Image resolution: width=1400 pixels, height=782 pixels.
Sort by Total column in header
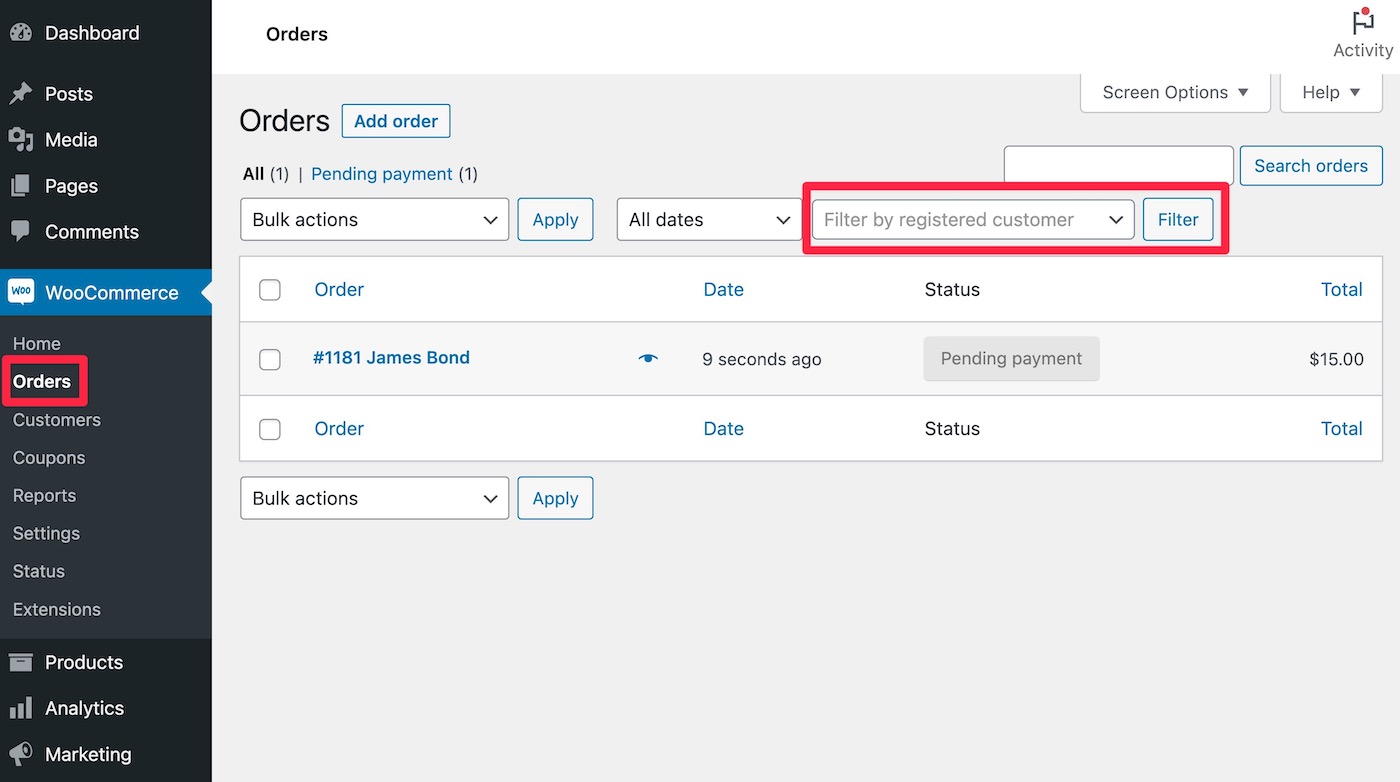point(1342,290)
